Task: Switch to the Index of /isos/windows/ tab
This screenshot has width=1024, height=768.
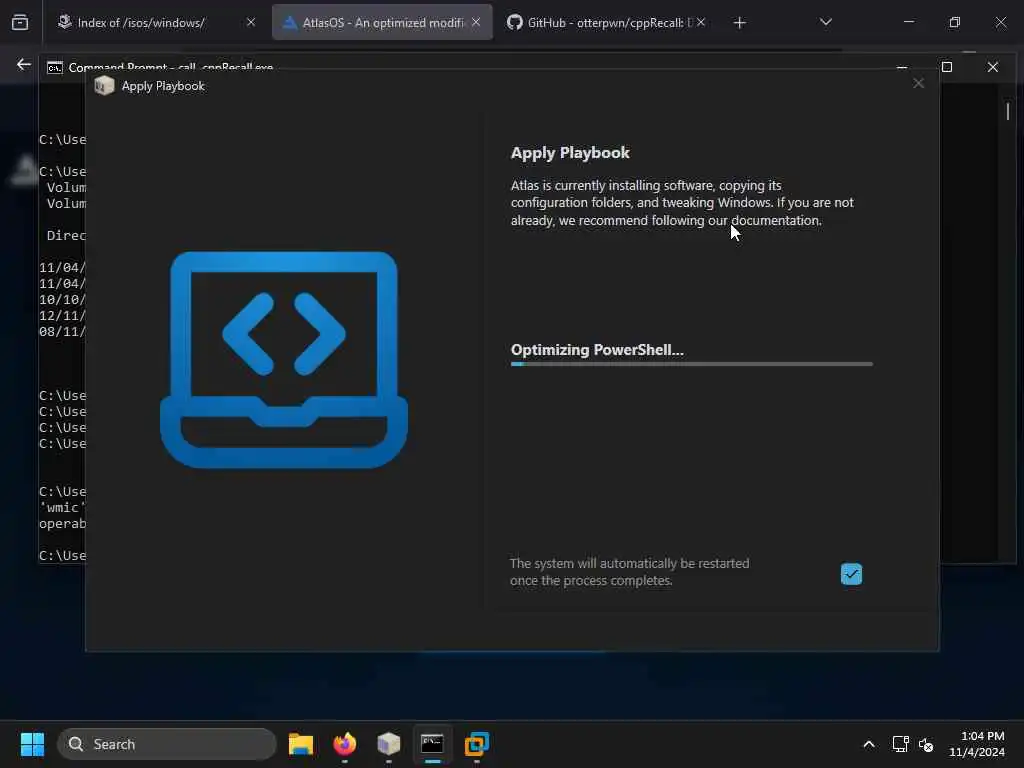Action: tap(156, 23)
